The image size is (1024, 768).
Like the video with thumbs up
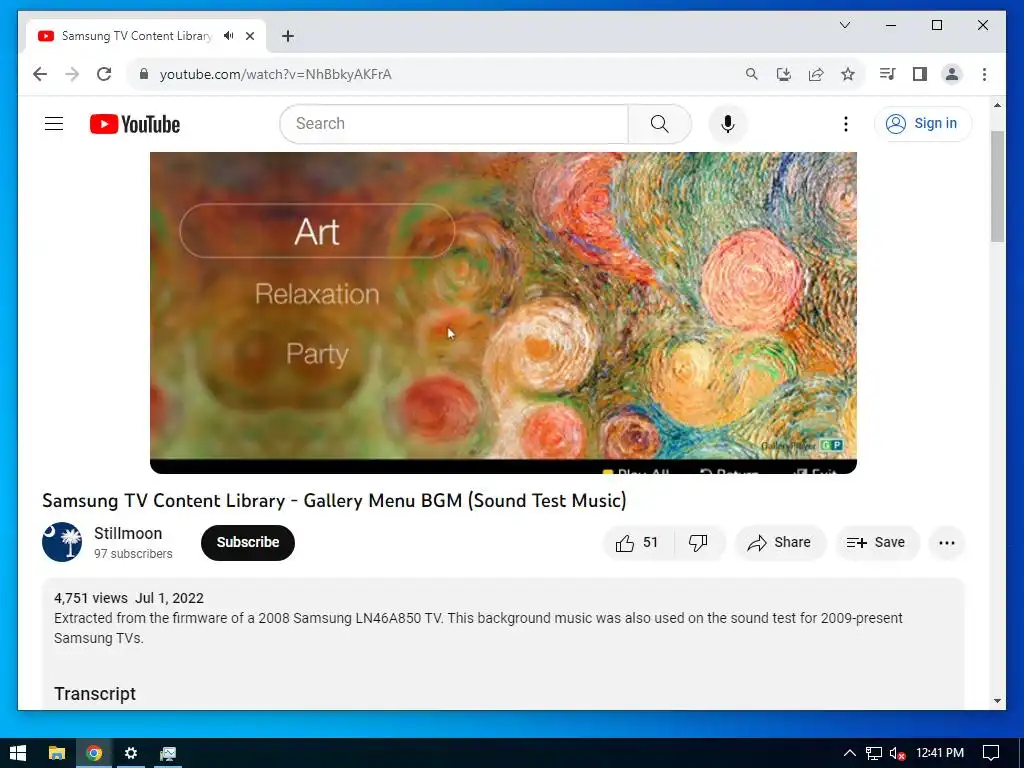[x=637, y=543]
